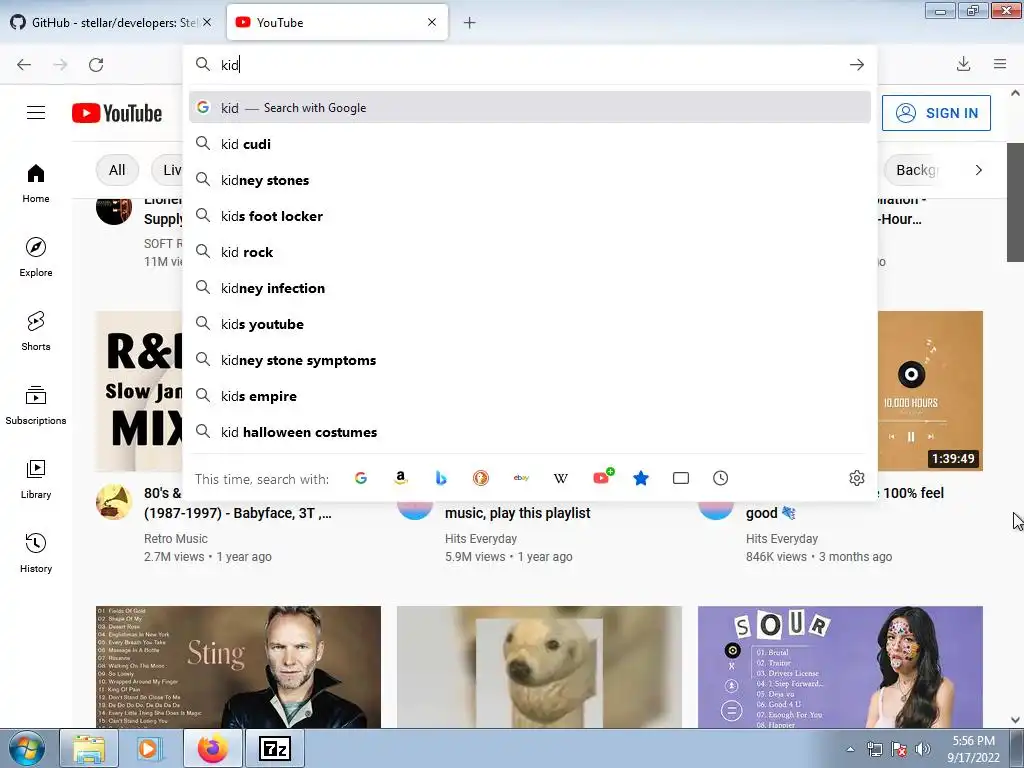Click the browser back arrow
The height and width of the screenshot is (768, 1024).
tap(24, 65)
